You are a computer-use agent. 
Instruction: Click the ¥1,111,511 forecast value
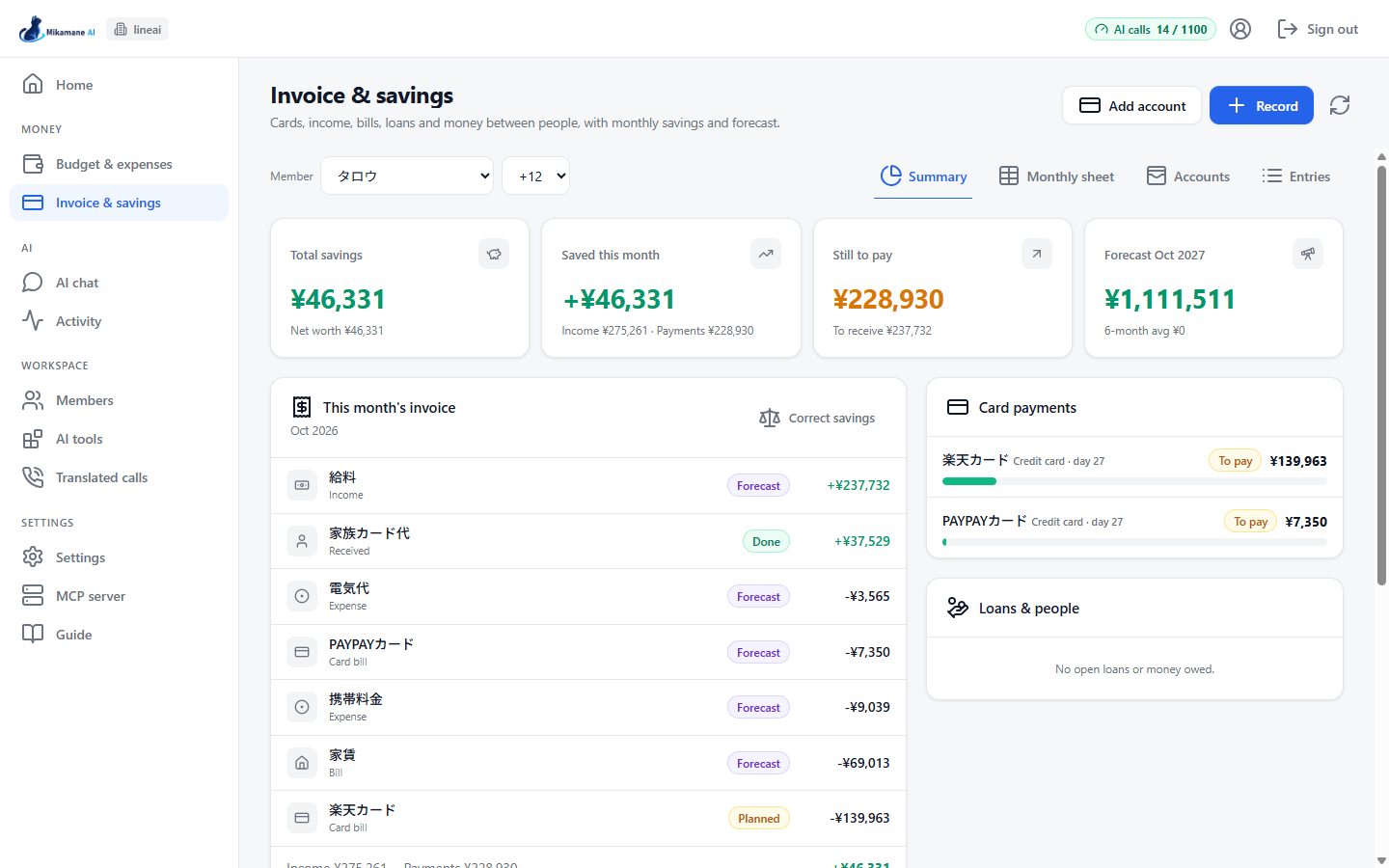coord(1170,299)
